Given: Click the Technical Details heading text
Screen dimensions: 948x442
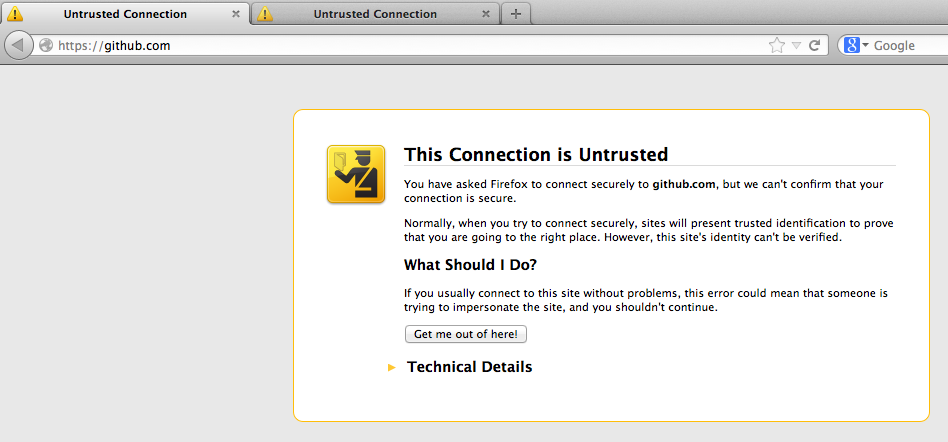Looking at the screenshot, I should (x=469, y=367).
